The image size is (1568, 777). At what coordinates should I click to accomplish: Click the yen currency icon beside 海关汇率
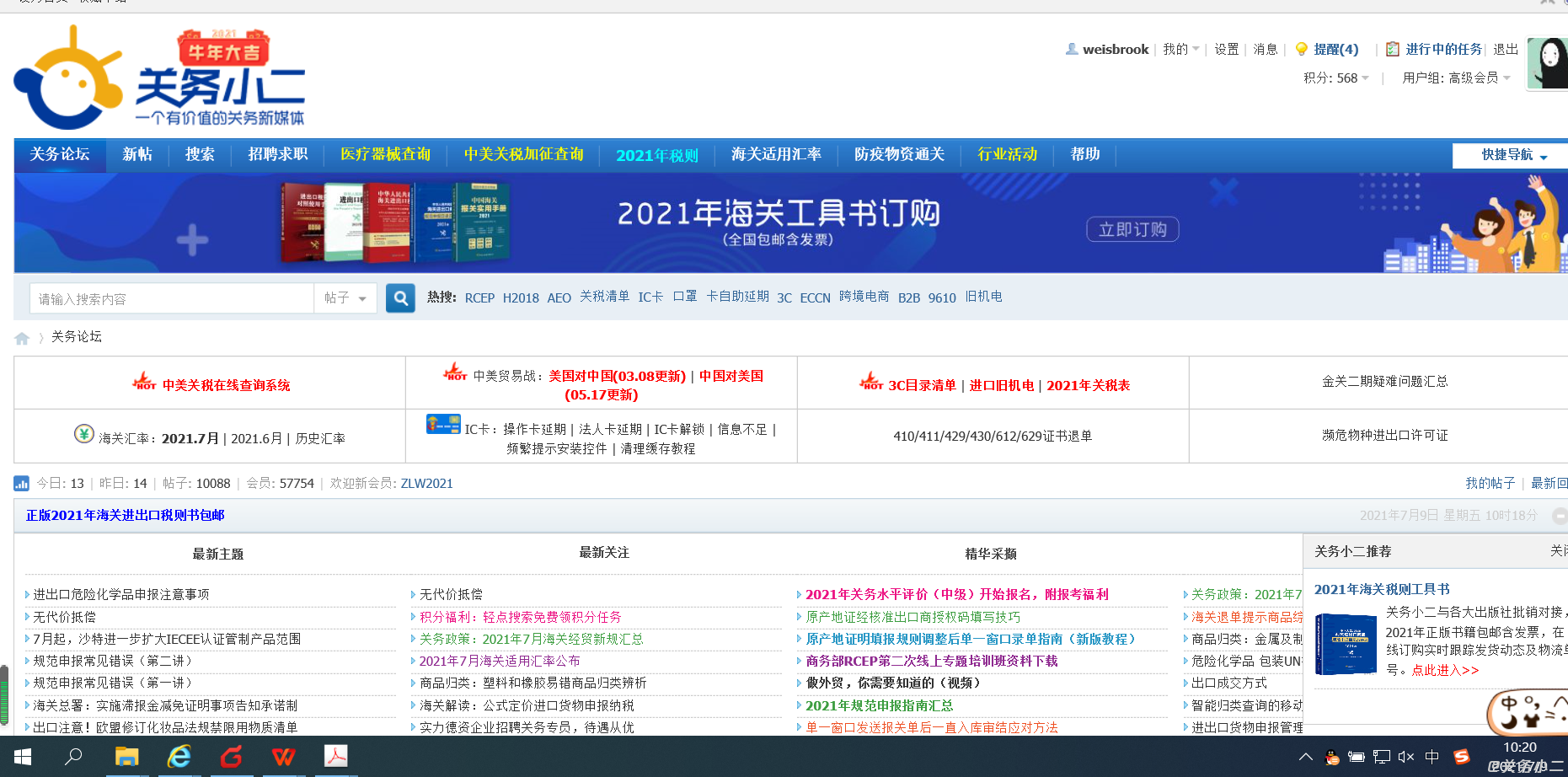point(83,434)
